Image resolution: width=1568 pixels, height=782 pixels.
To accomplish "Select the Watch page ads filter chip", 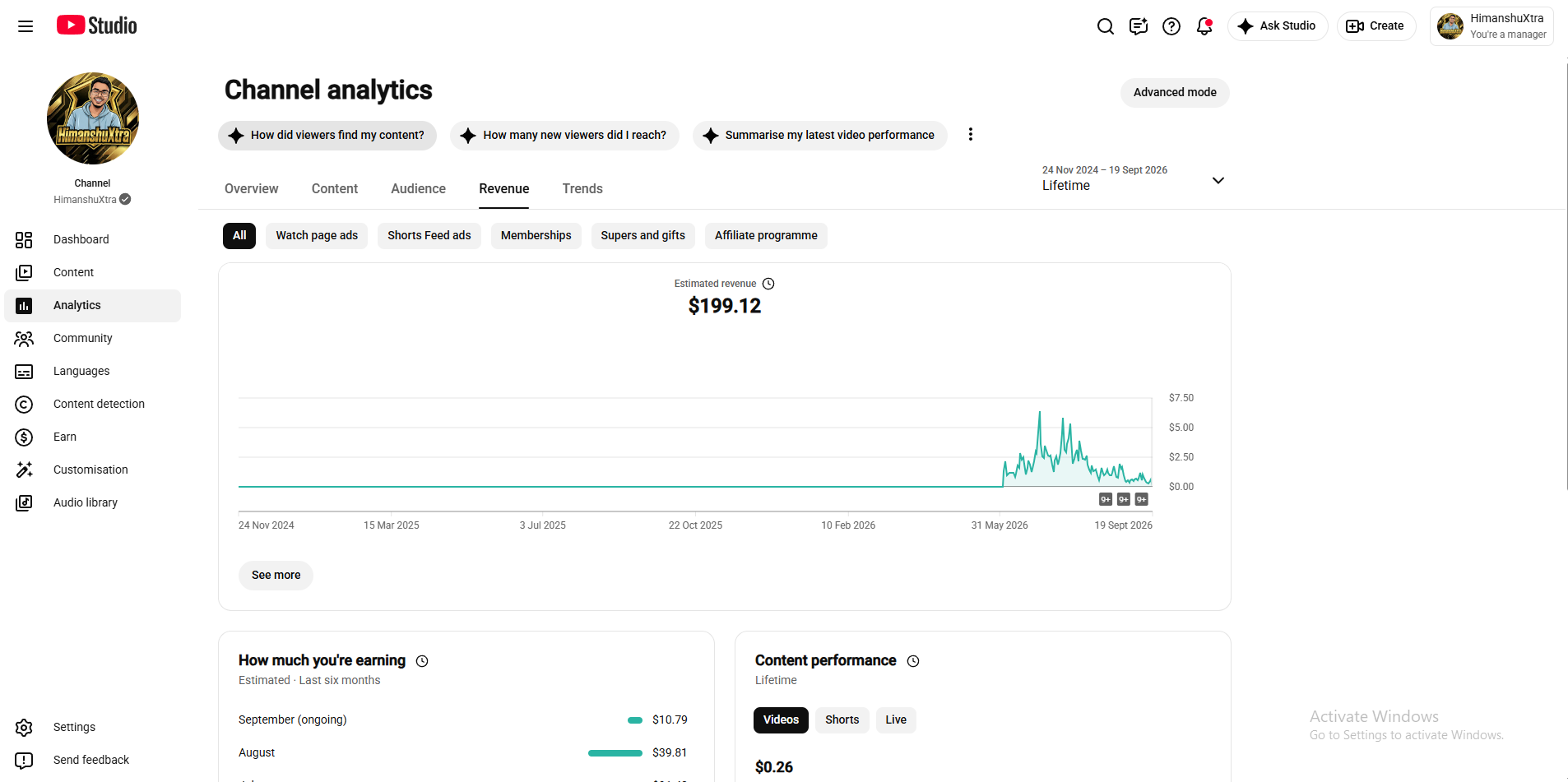I will [x=317, y=235].
